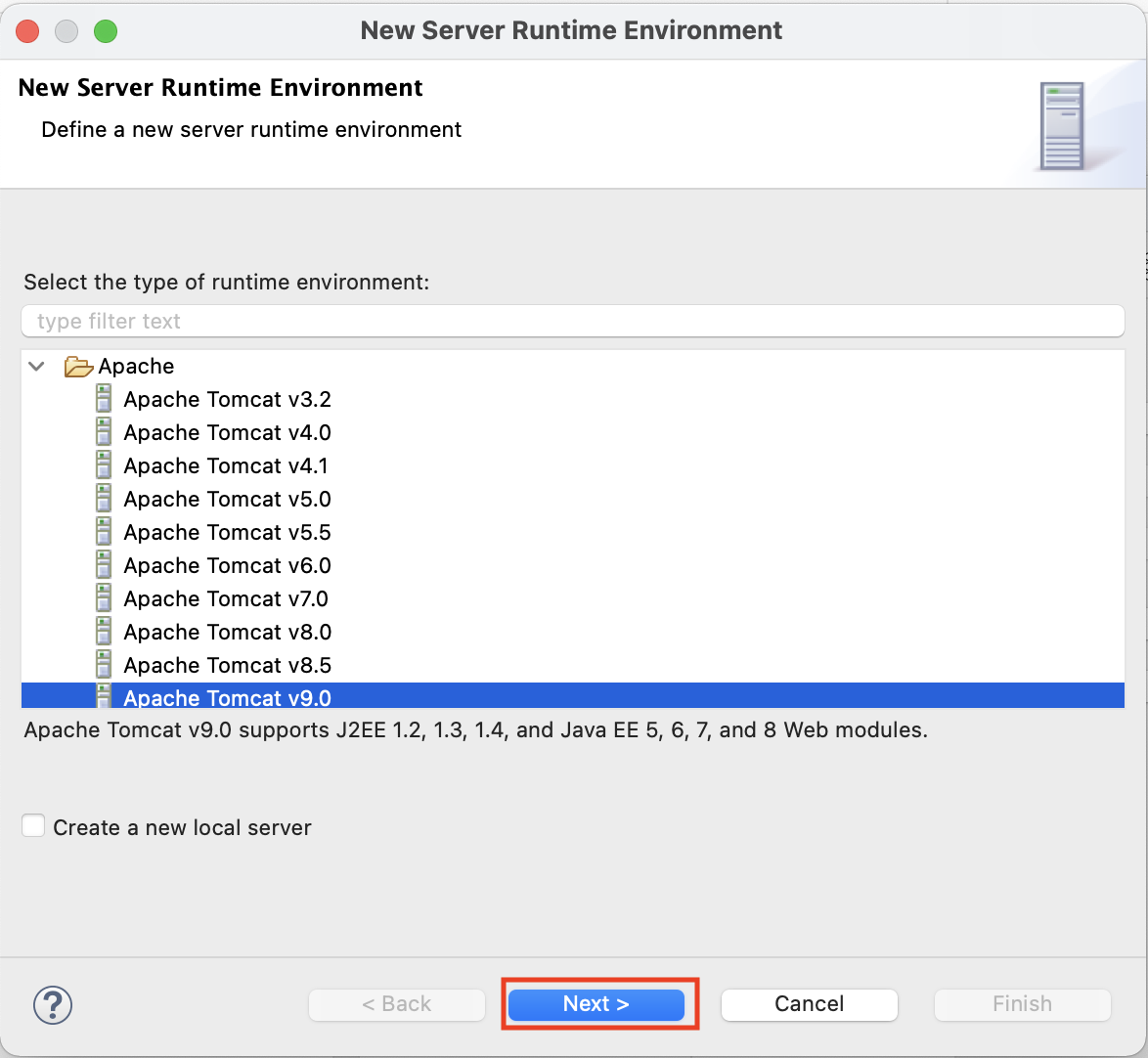
Task: Click the server icon beside Tomcat v6.0
Action: pos(104,565)
